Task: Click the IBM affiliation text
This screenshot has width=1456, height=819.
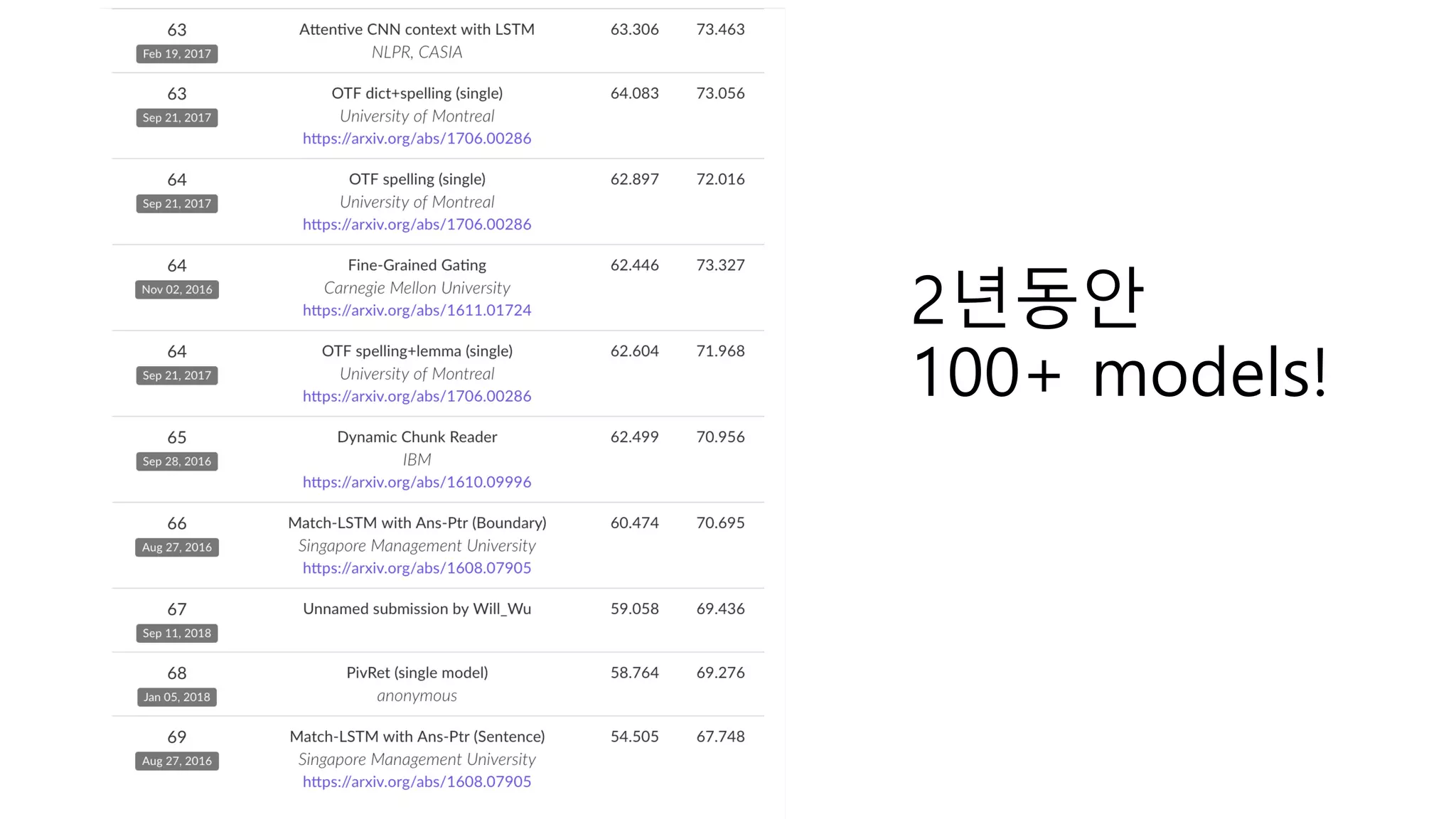Action: pos(417,460)
